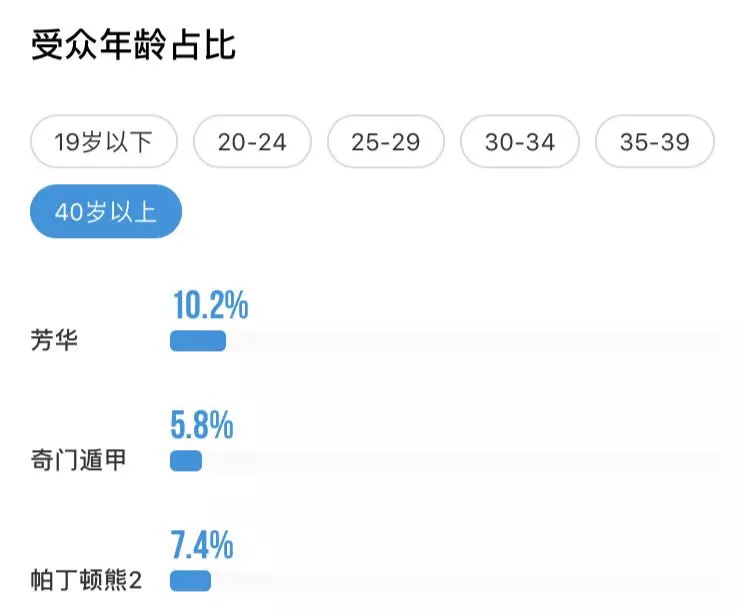Click the 5.8% percentage value
This screenshot has width=738, height=611.
(x=202, y=425)
